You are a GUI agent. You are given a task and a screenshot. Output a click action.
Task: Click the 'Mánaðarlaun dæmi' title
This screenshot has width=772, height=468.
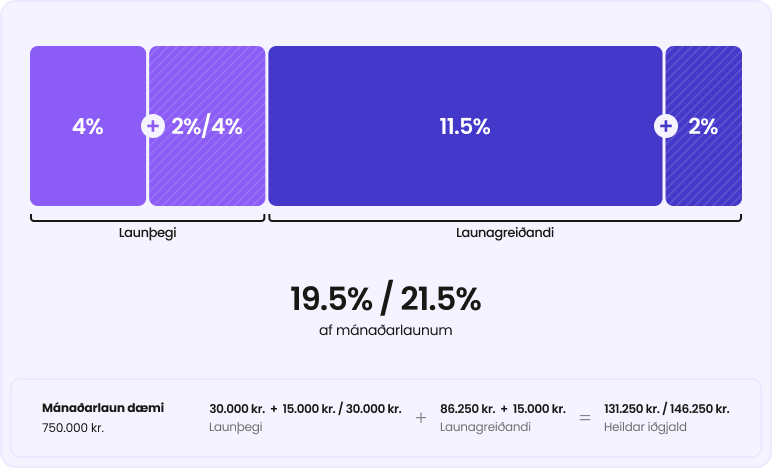[103, 408]
